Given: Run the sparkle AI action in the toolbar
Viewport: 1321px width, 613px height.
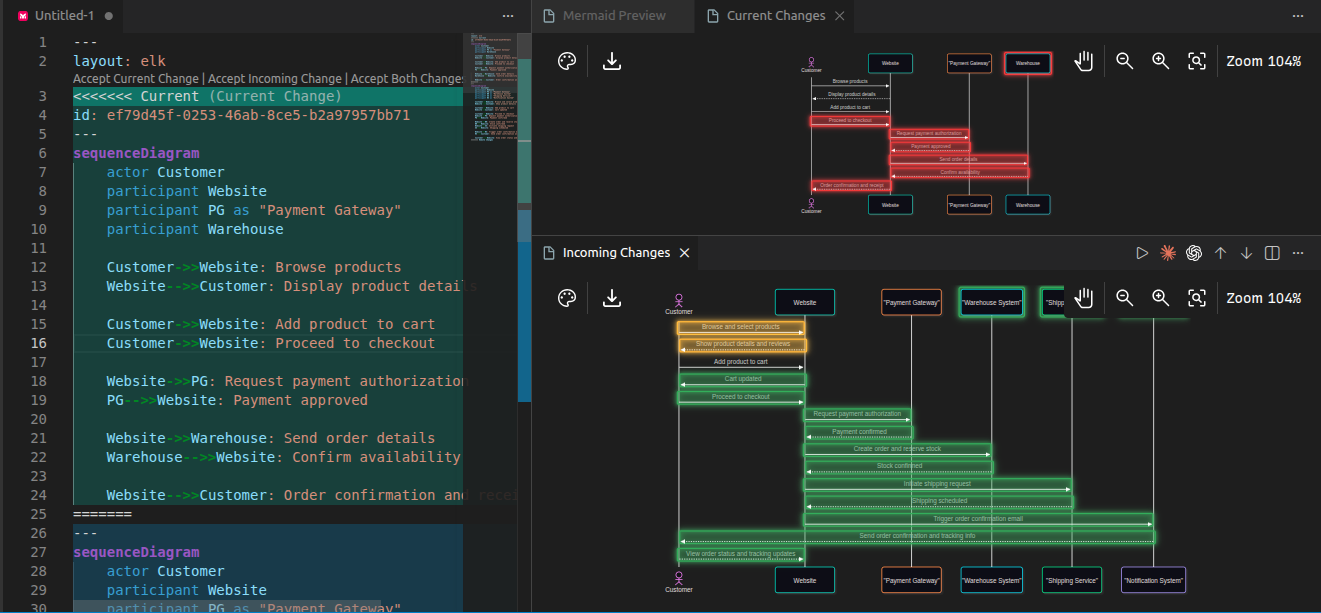Looking at the screenshot, I should pyautogui.click(x=1167, y=253).
